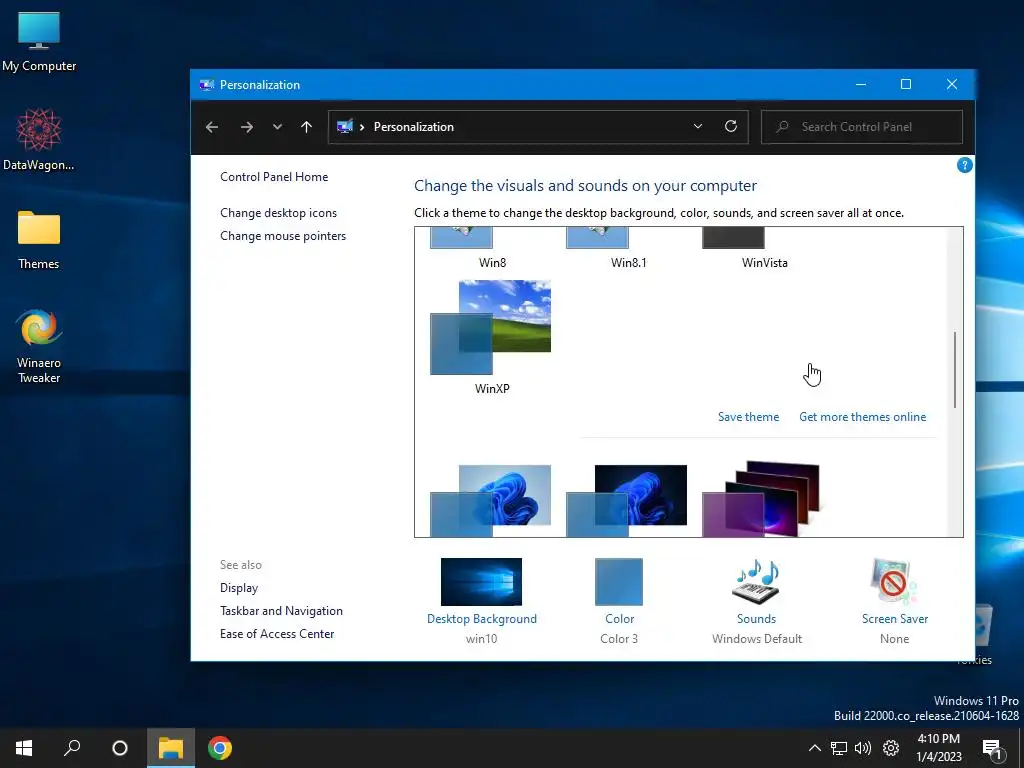1024x768 pixels.
Task: Open volume control tray icon
Action: 863,748
